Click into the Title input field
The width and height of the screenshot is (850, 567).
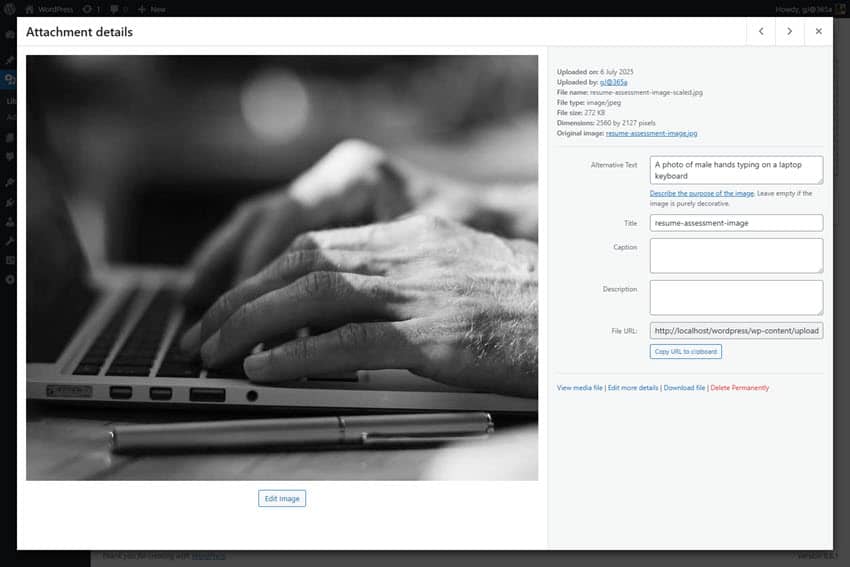click(736, 223)
